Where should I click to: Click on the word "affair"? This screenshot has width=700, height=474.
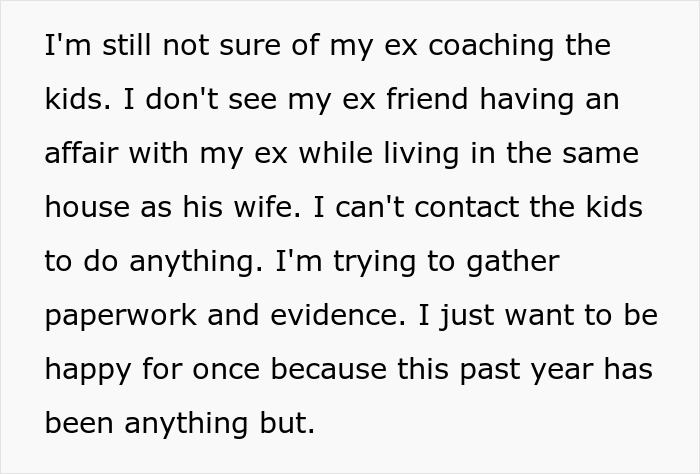[82, 154]
